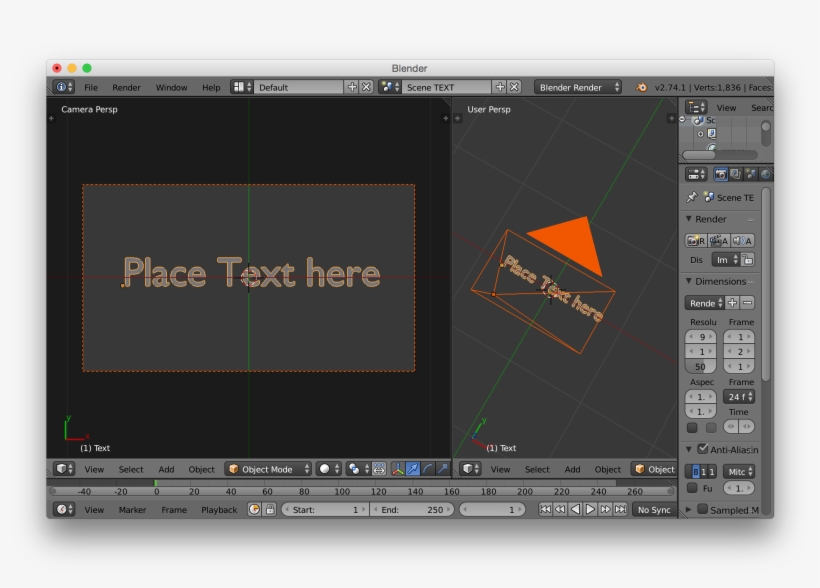Click the Blender logo icon in header
820x588 pixels.
point(641,87)
